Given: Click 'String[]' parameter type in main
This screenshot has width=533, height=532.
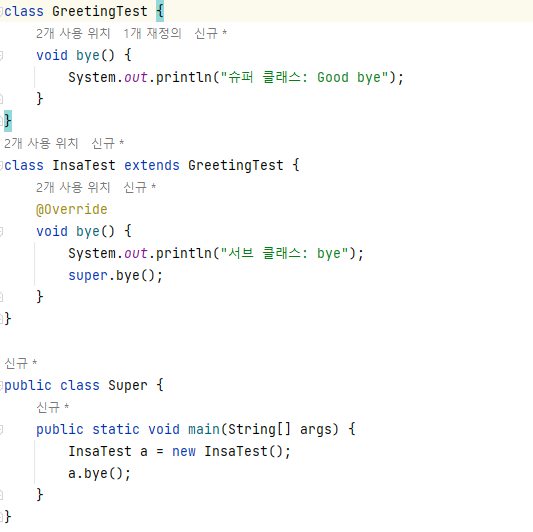Looking at the screenshot, I should (260, 429).
